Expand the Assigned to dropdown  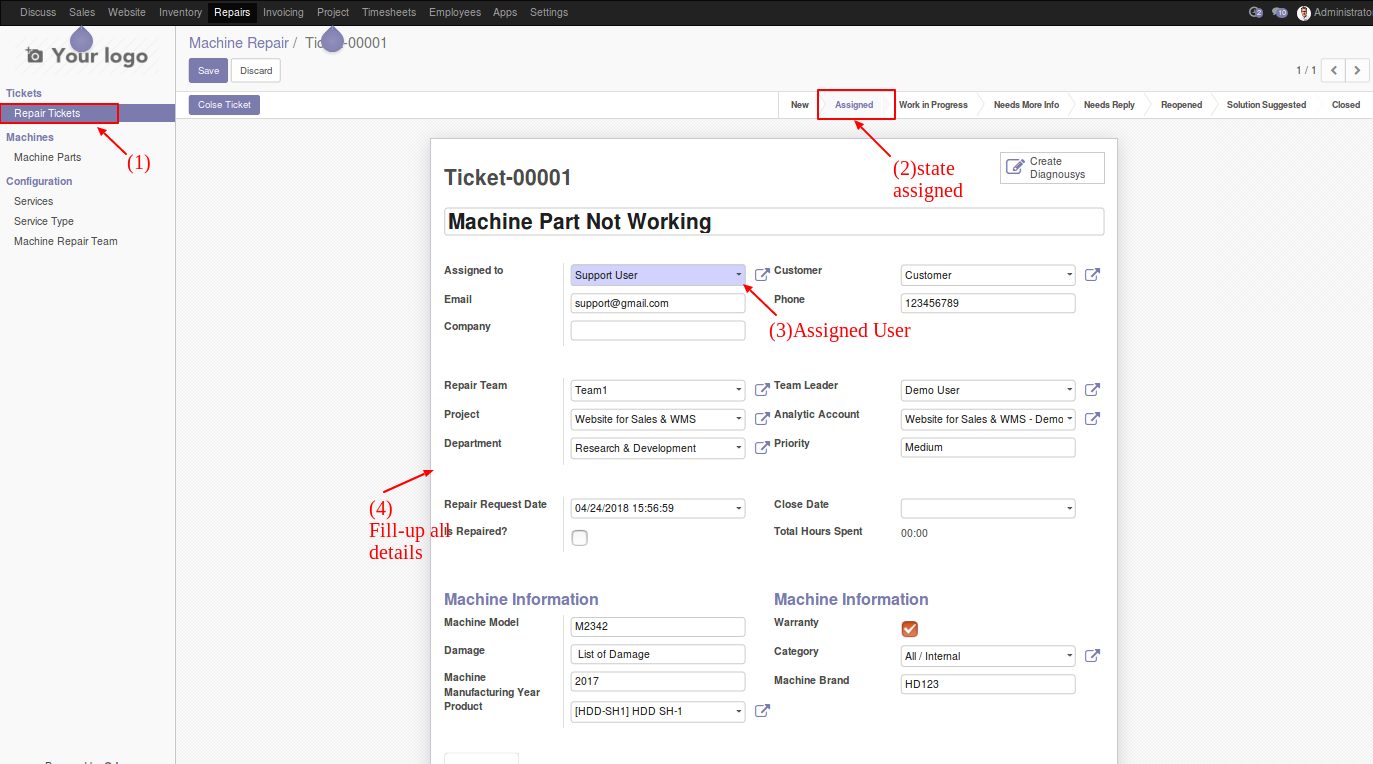(738, 275)
